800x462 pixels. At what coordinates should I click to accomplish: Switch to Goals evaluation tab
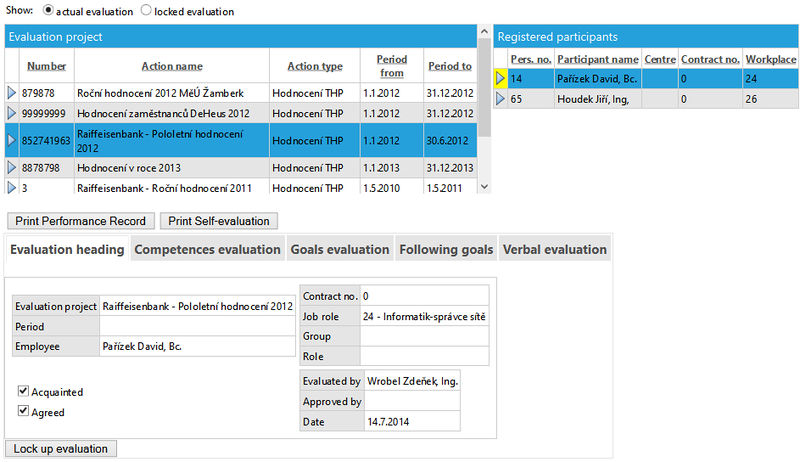click(340, 249)
